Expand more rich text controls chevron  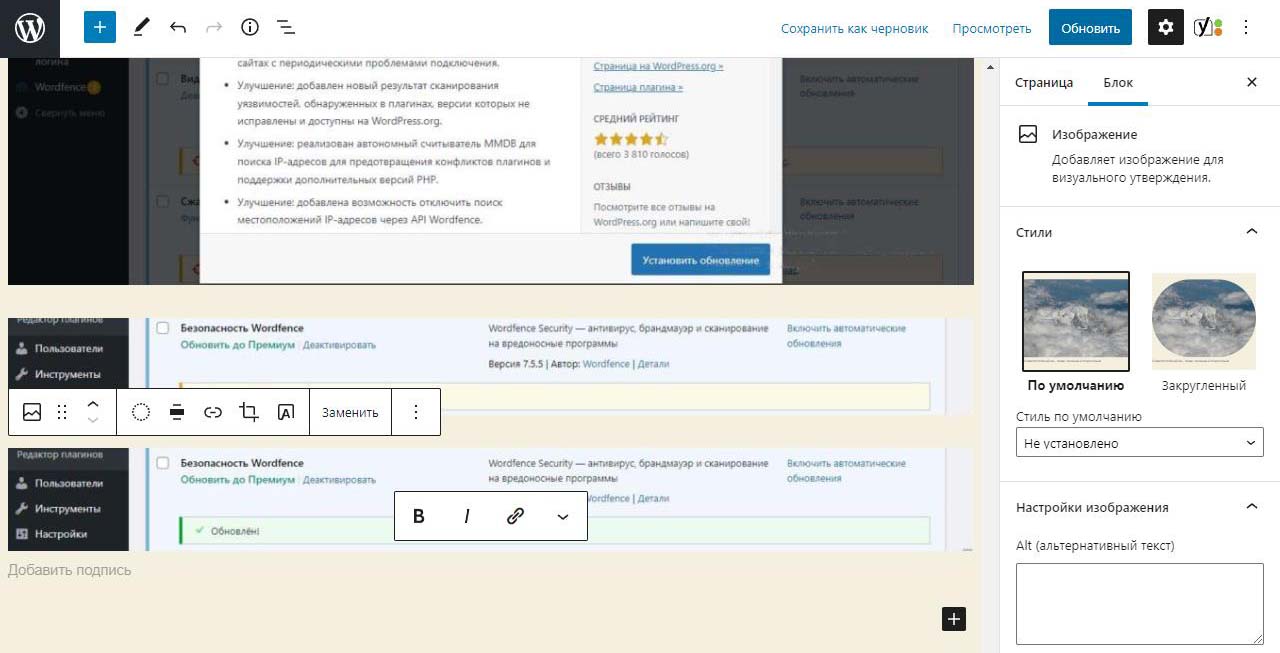coord(563,516)
